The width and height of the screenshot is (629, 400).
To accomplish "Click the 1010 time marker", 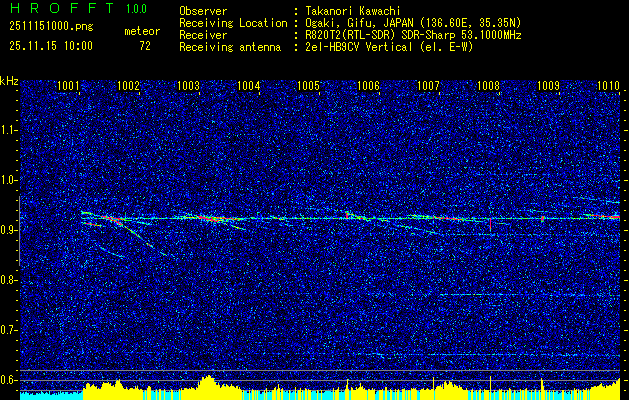I will click(x=608, y=86).
